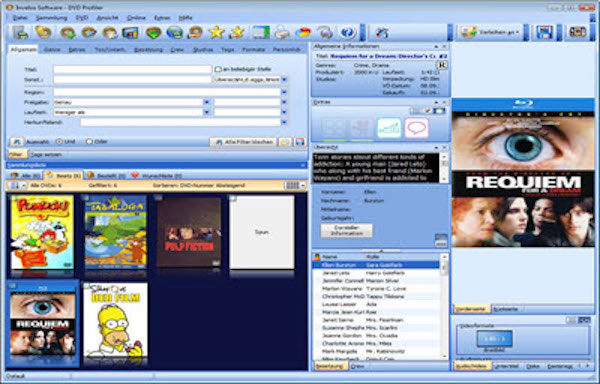600x384 pixels.
Task: Click into the Titel input field
Action: [x=132, y=69]
